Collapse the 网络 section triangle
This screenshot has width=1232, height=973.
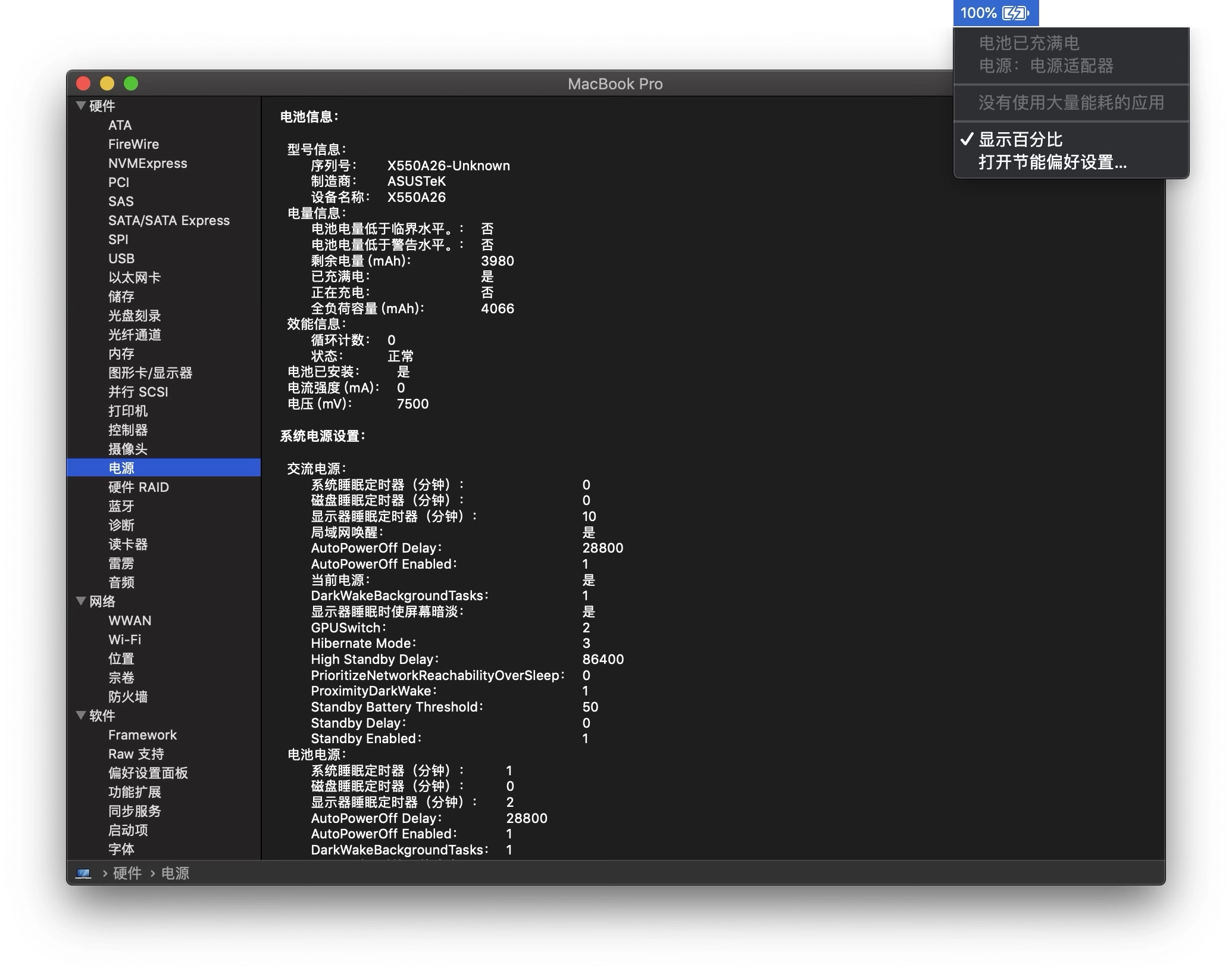point(81,601)
